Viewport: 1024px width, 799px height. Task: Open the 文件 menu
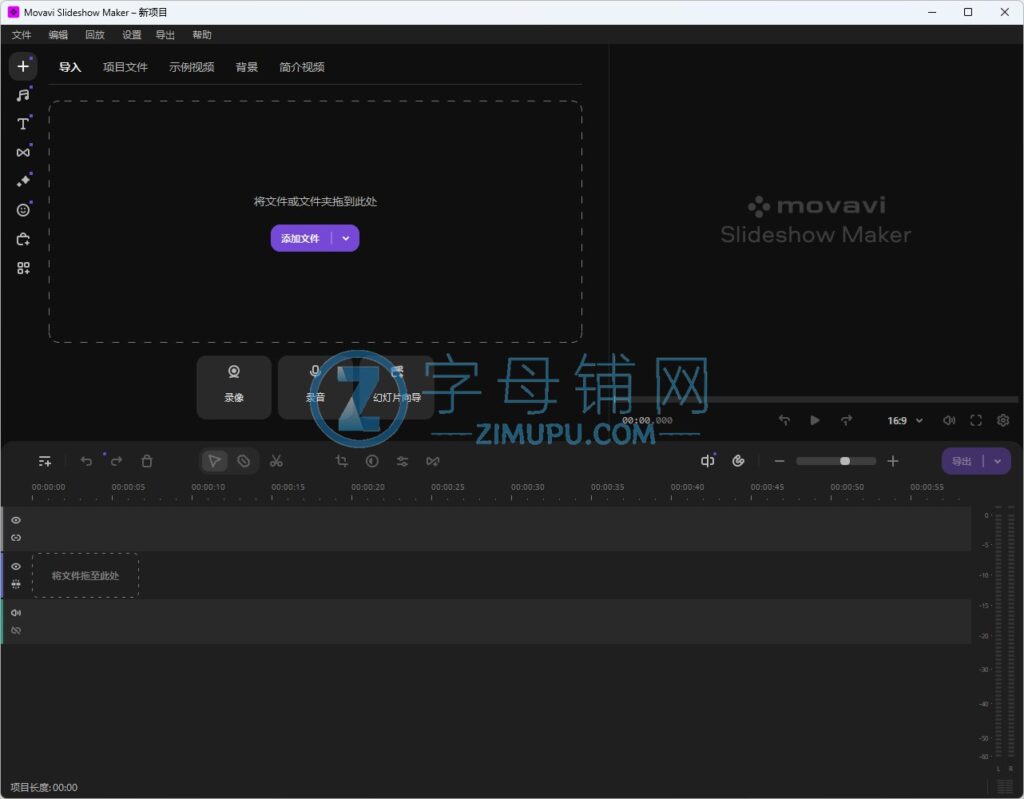(22, 35)
